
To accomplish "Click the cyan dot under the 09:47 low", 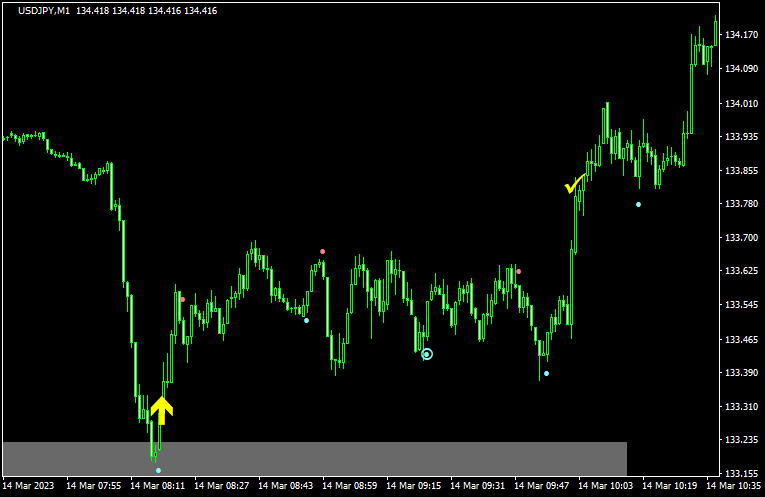I will 546,373.
